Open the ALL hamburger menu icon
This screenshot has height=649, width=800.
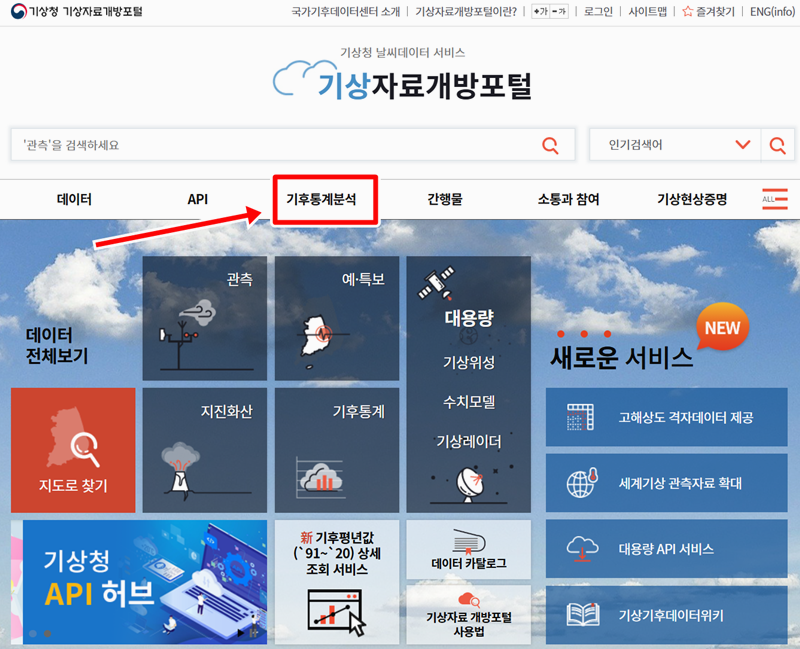(774, 199)
